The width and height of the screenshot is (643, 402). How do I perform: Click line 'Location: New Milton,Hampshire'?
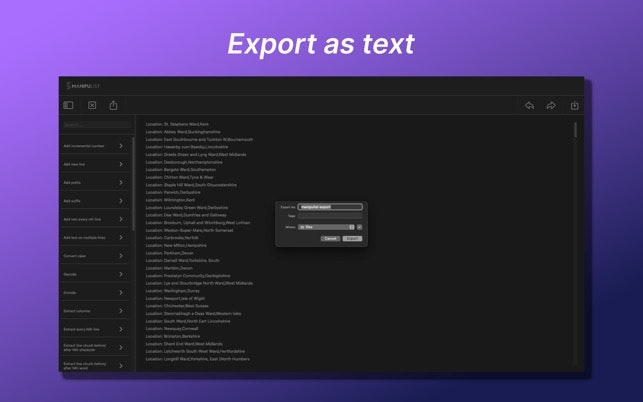pos(176,245)
